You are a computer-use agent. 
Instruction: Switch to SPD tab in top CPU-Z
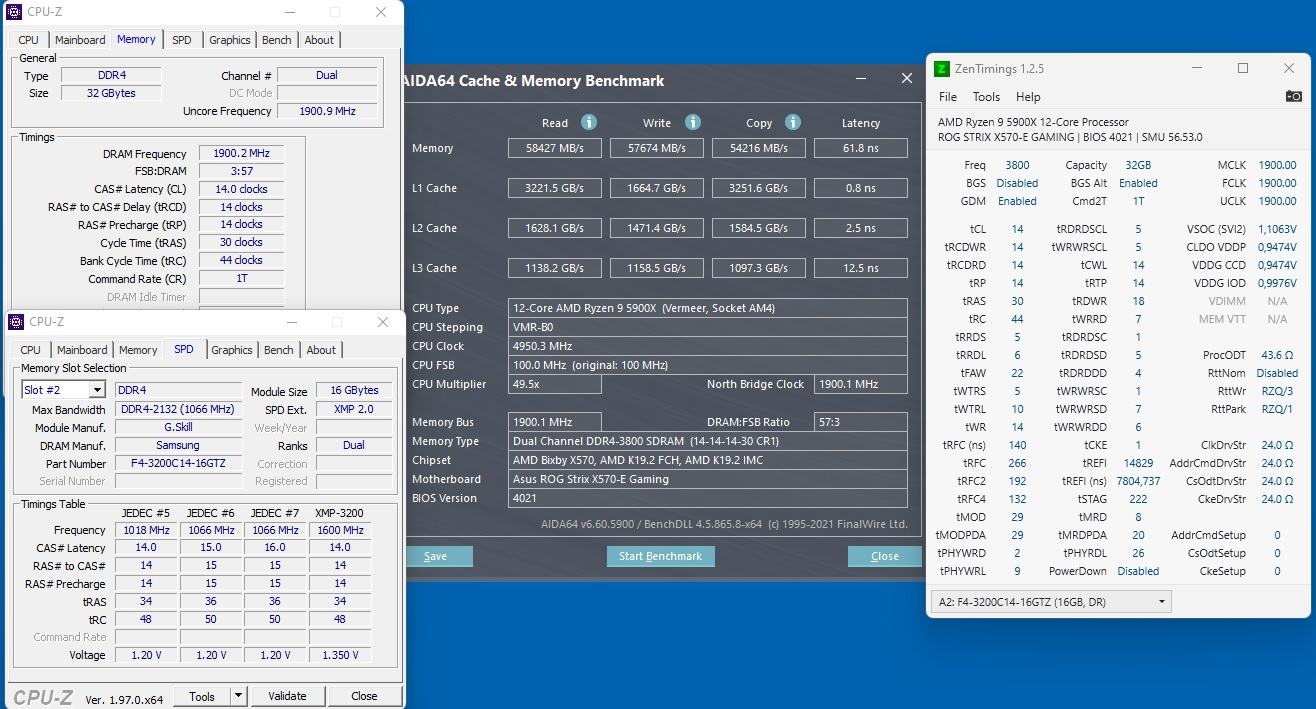tap(181, 40)
